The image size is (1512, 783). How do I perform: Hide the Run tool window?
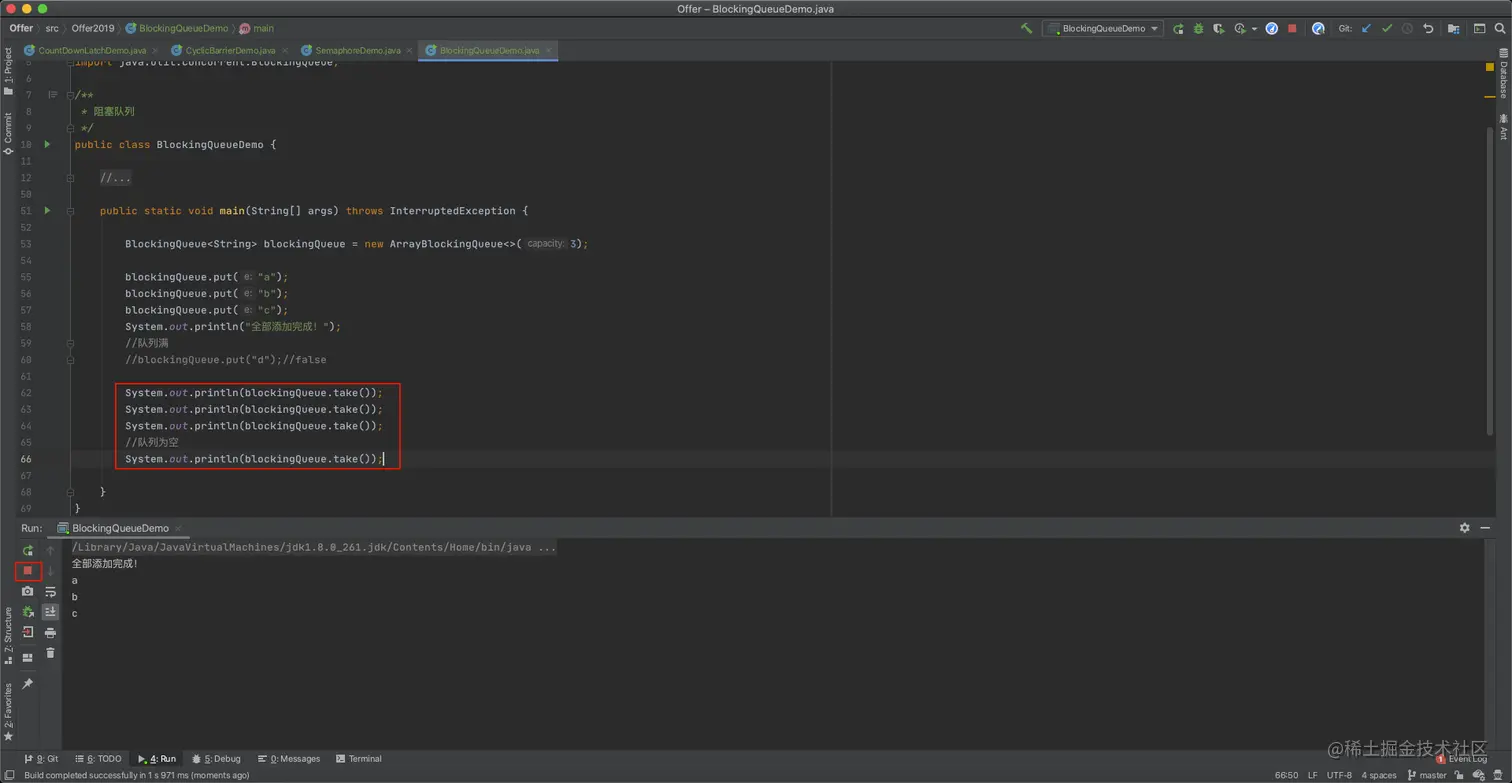(1484, 528)
